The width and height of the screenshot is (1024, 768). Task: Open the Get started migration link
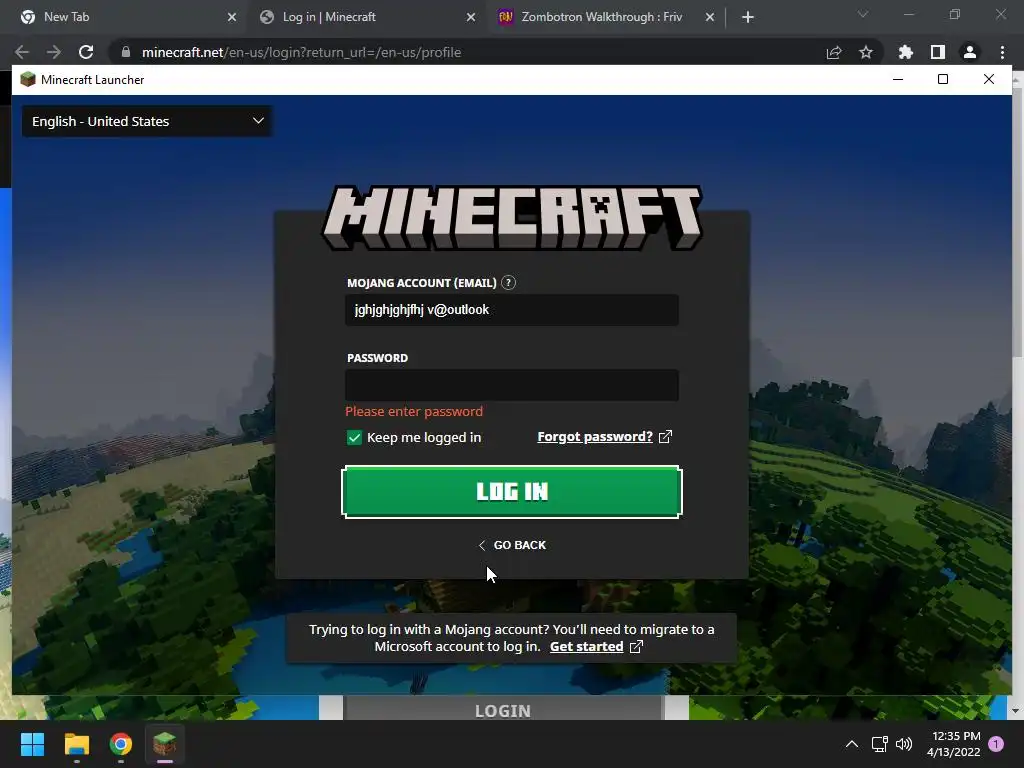tap(586, 647)
